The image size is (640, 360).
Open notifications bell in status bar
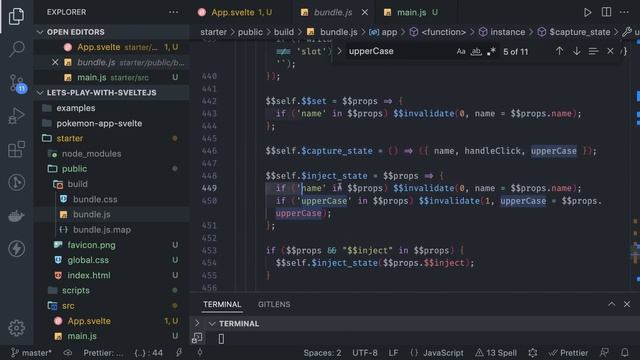(x=624, y=353)
